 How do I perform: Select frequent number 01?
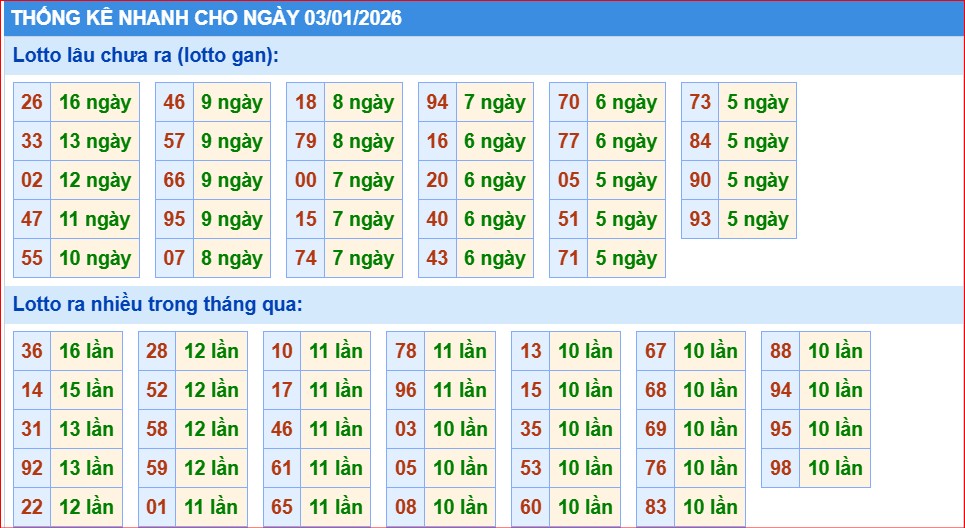pos(157,507)
